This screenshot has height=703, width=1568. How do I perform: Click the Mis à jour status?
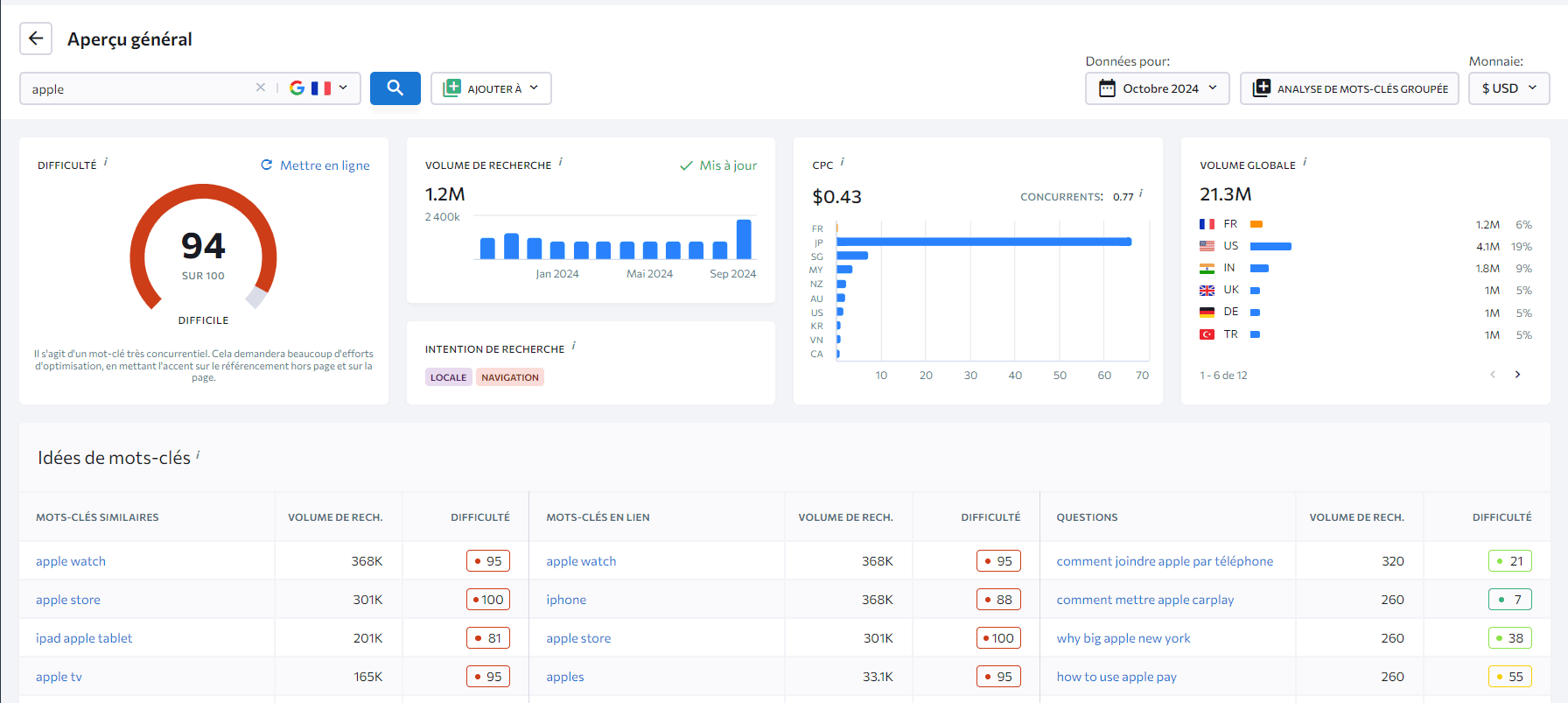(x=718, y=165)
